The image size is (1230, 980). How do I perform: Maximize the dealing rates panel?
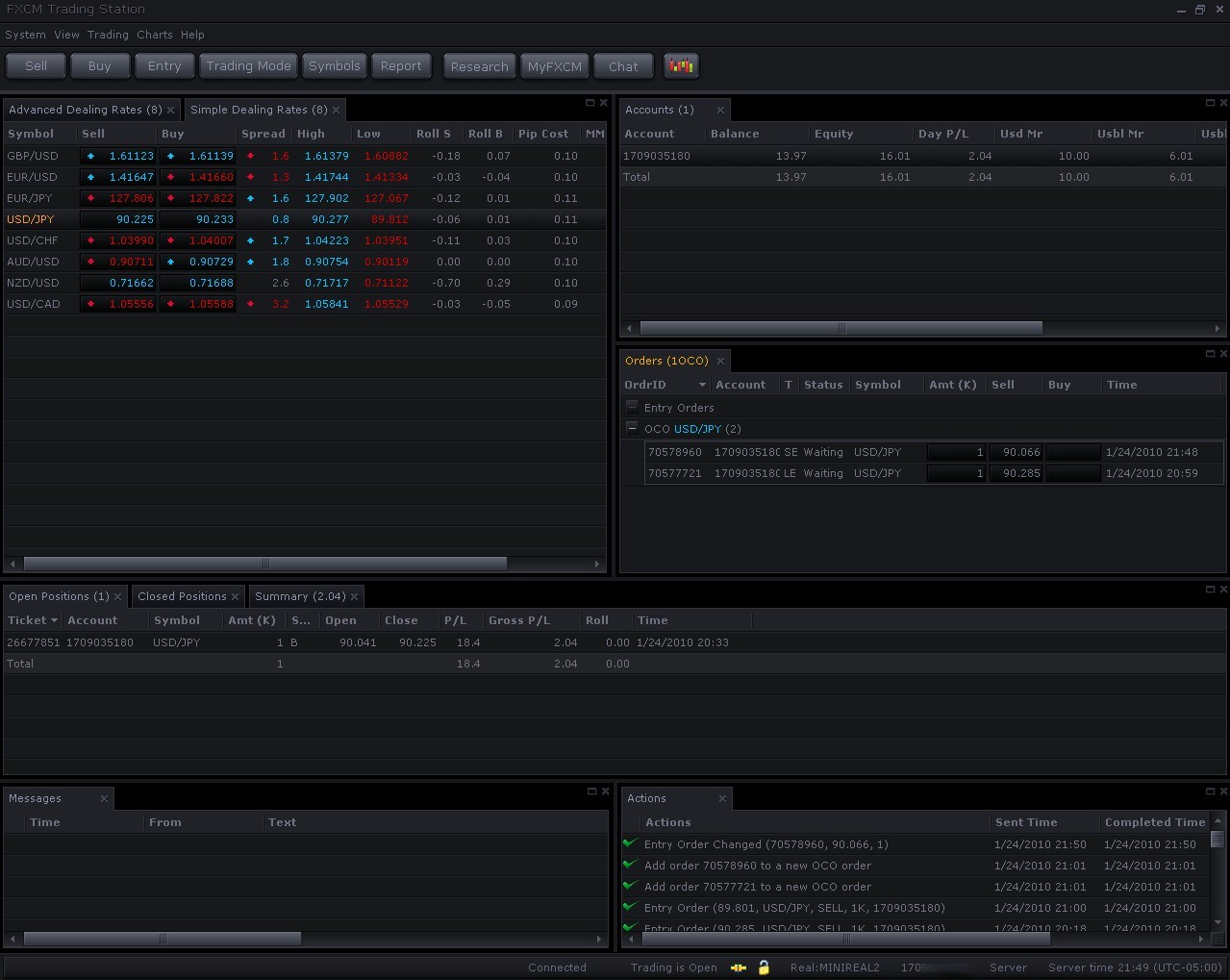(590, 103)
